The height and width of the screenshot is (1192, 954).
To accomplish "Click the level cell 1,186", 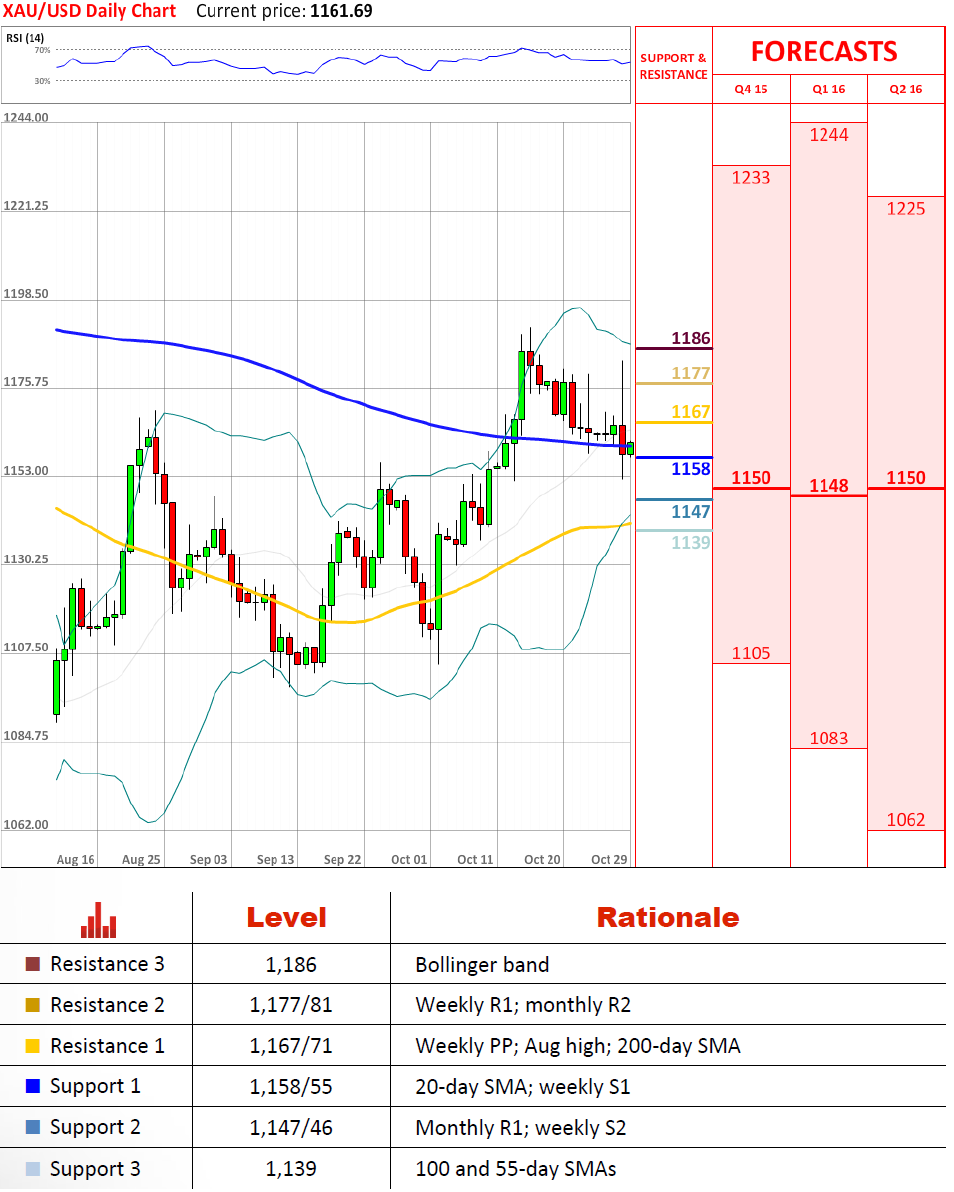I will point(291,965).
